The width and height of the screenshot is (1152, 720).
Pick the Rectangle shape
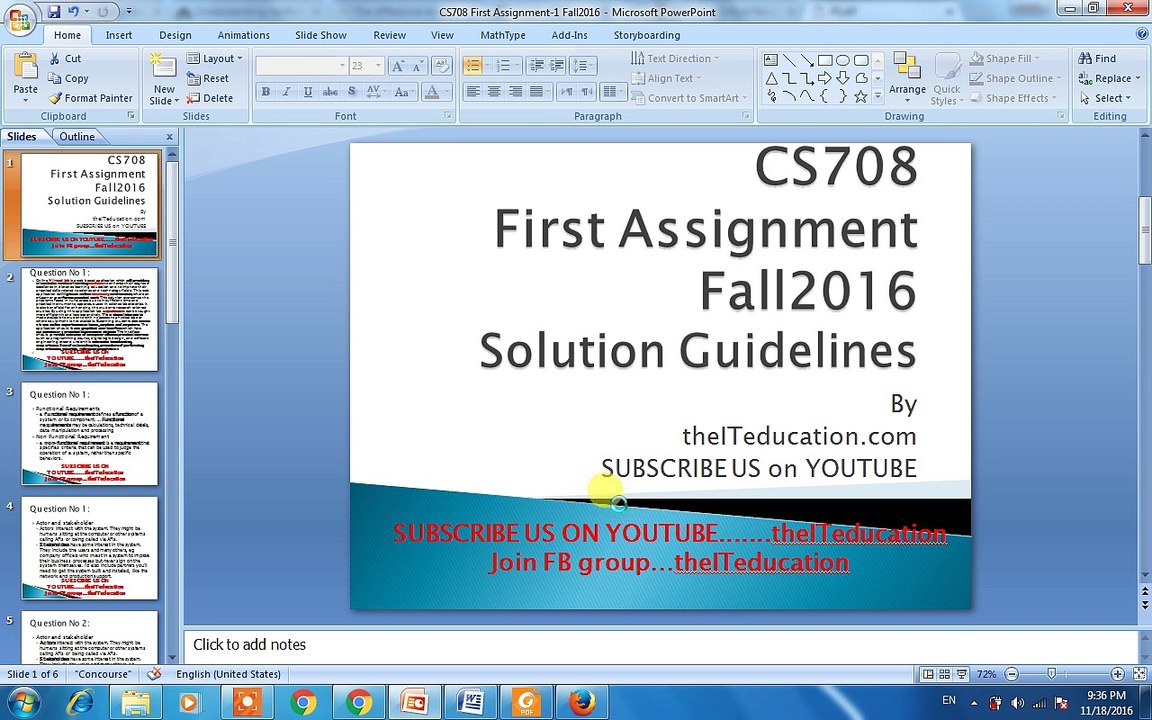click(x=825, y=60)
